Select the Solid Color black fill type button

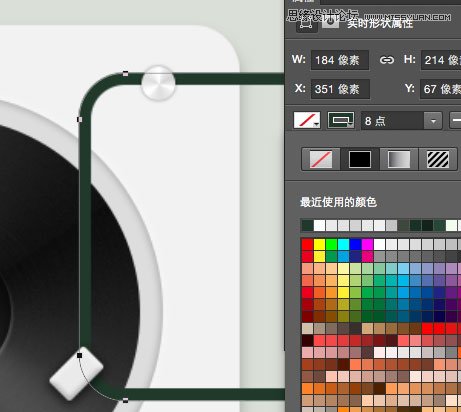(x=360, y=159)
